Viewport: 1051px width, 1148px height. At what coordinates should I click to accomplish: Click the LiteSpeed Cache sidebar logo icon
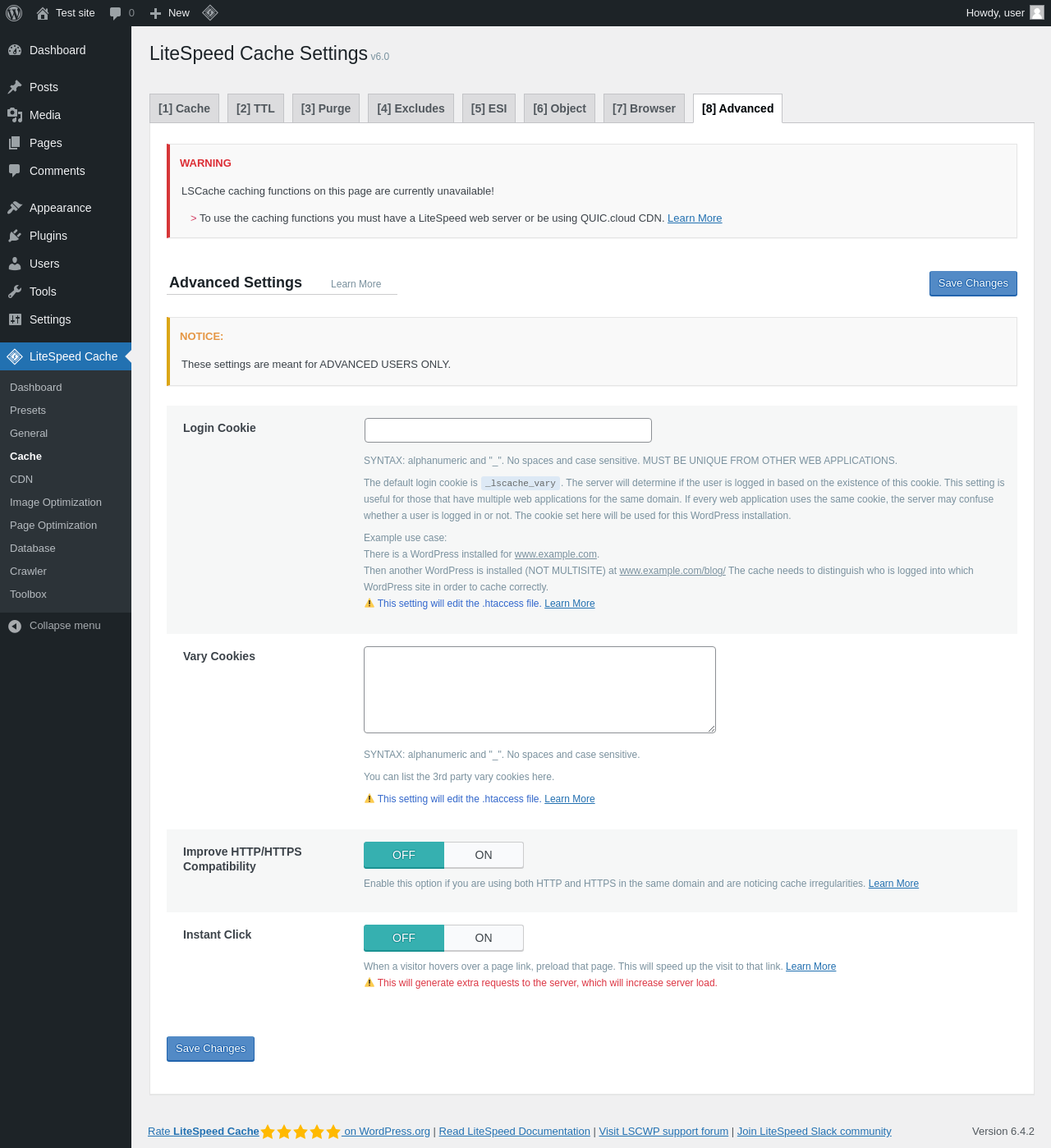[x=15, y=356]
